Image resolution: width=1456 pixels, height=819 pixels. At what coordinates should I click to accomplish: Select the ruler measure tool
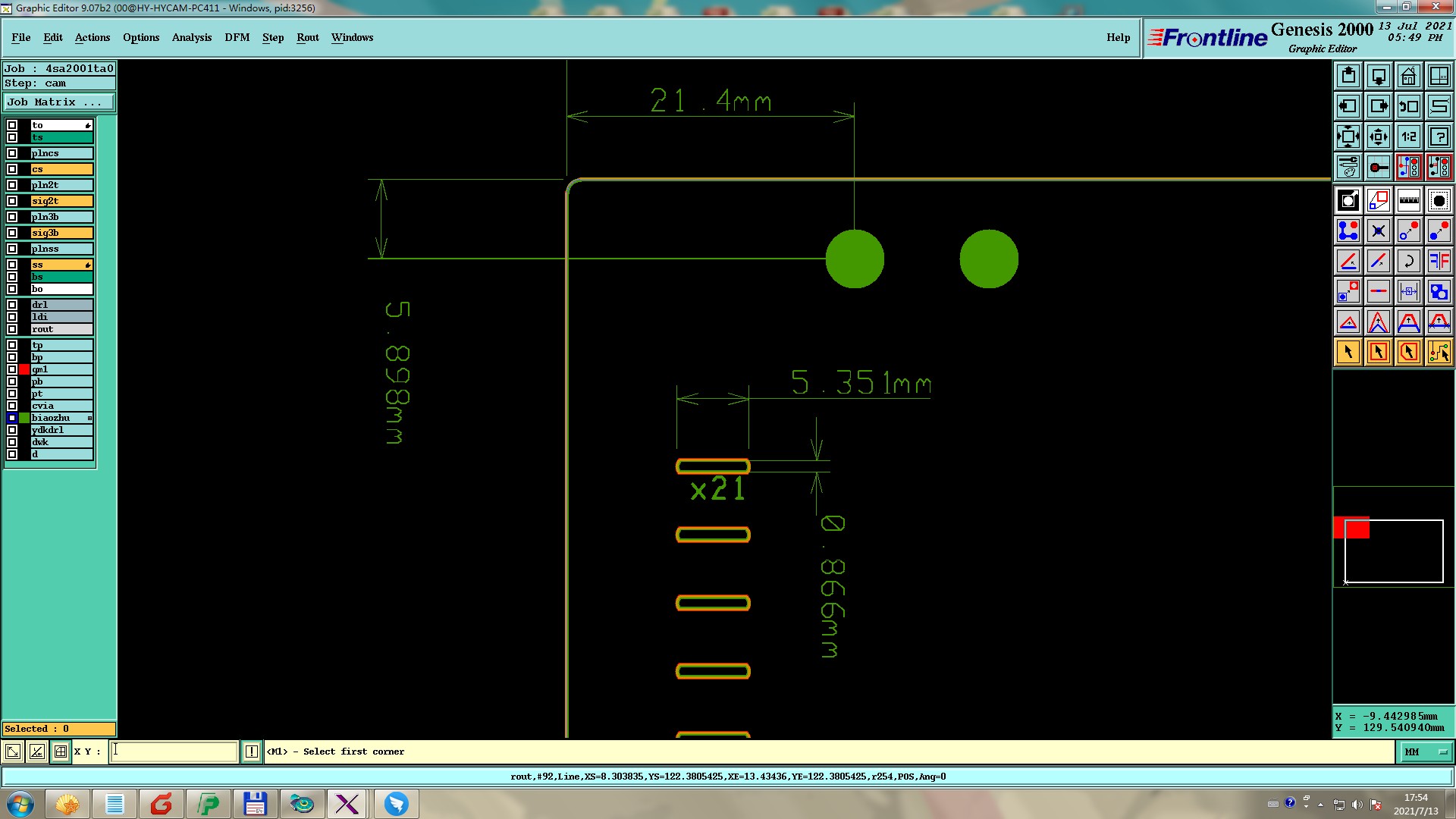[1408, 200]
